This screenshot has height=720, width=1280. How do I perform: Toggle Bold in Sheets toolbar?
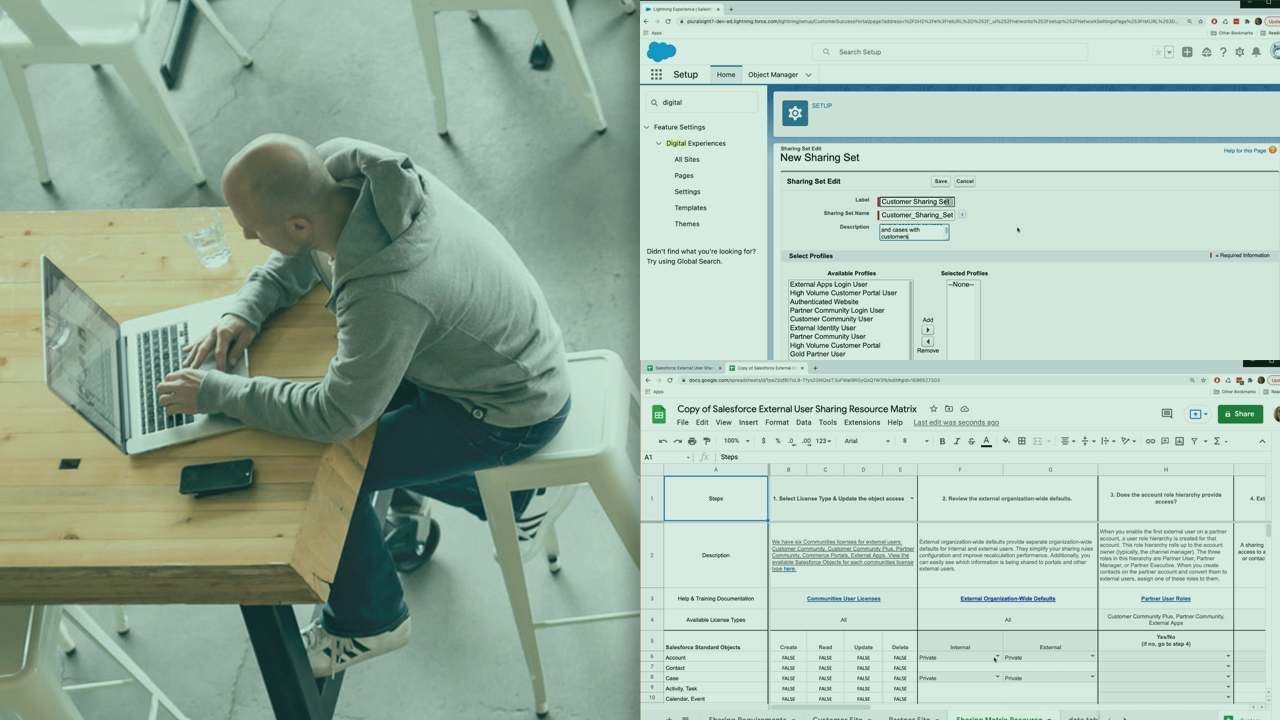(x=942, y=441)
